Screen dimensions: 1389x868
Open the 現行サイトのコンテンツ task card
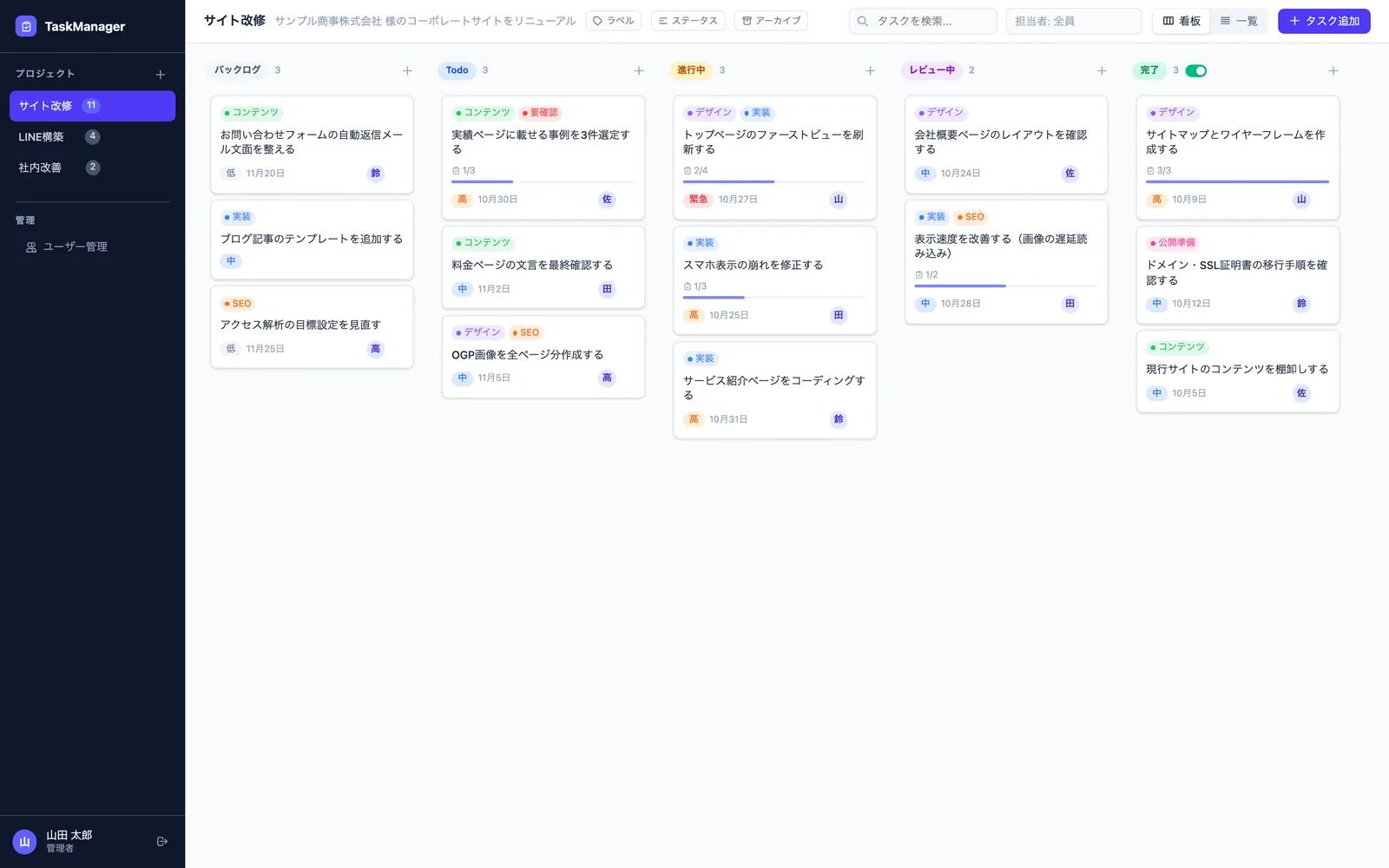pos(1238,371)
